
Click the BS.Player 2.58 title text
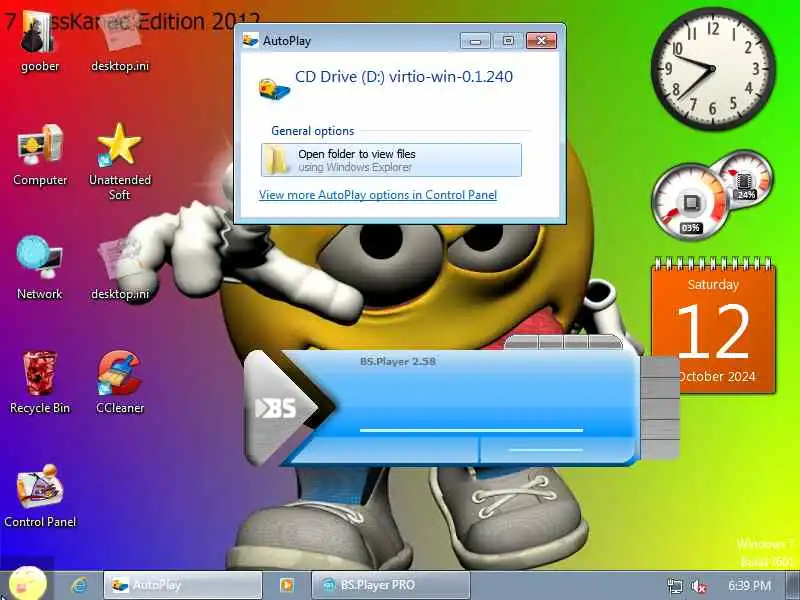tap(398, 362)
